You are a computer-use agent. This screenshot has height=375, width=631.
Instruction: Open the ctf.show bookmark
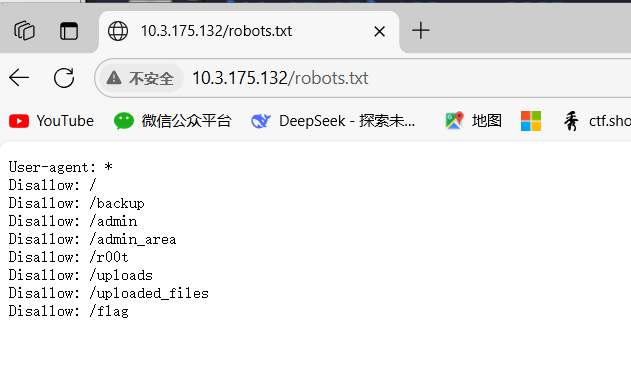click(596, 121)
